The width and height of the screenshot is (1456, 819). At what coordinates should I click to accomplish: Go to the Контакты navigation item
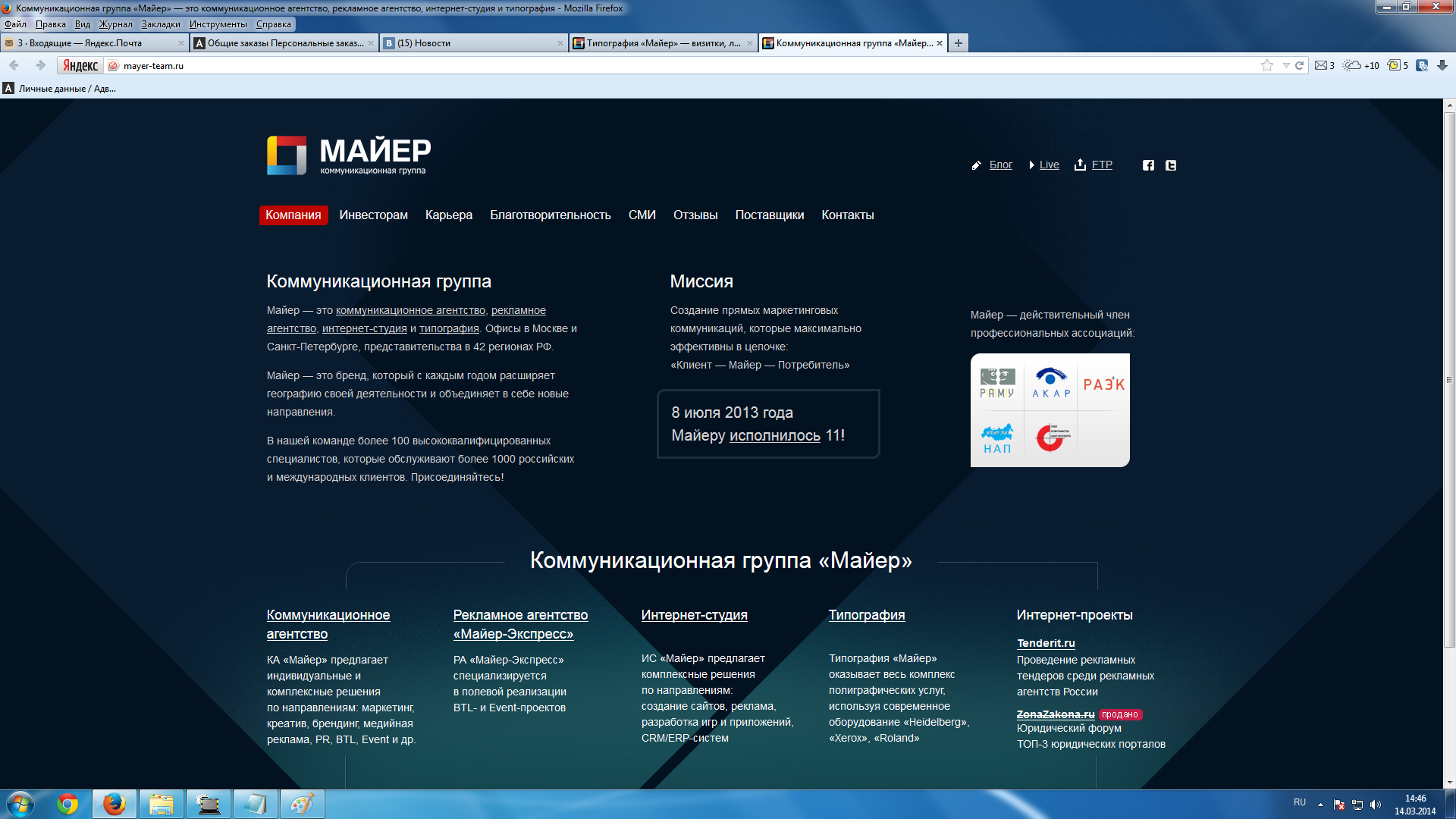click(x=847, y=215)
